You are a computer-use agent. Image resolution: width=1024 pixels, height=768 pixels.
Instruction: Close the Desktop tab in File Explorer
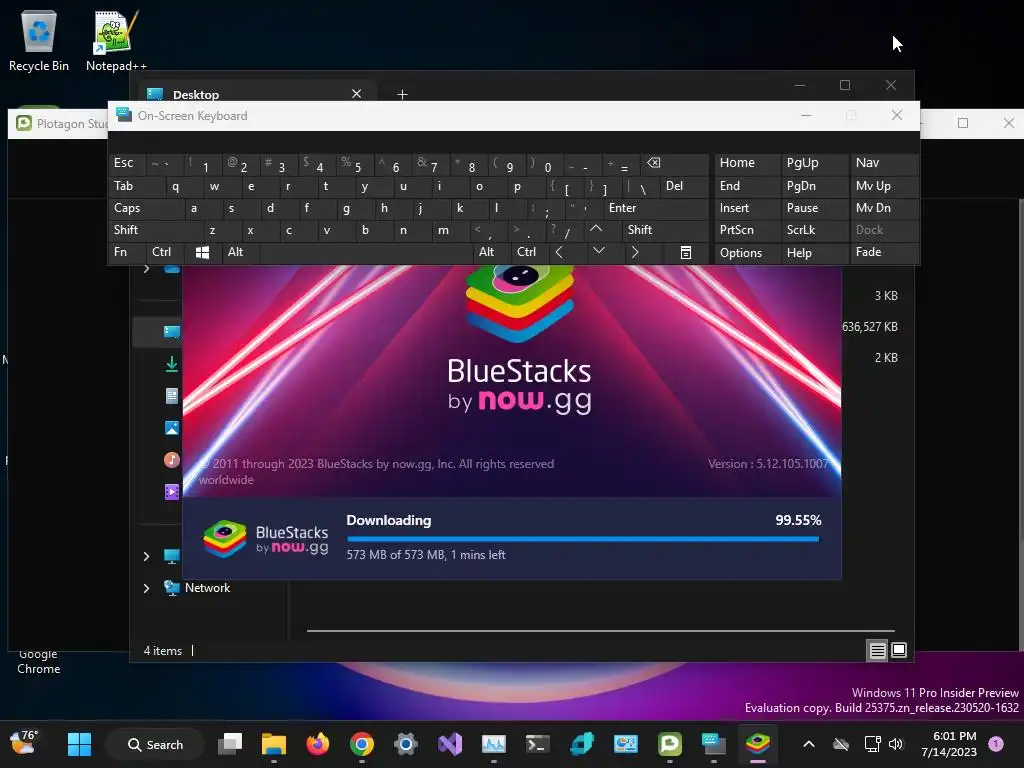357,94
